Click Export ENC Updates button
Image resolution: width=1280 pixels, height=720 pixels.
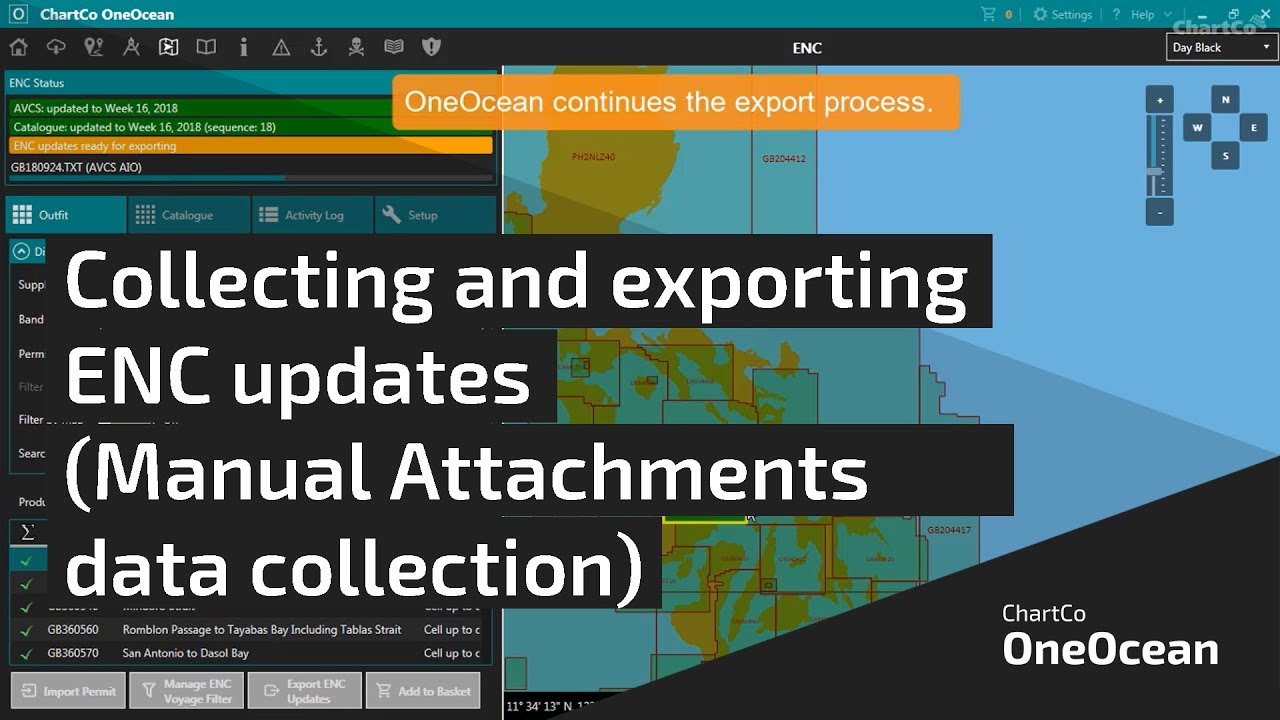304,691
